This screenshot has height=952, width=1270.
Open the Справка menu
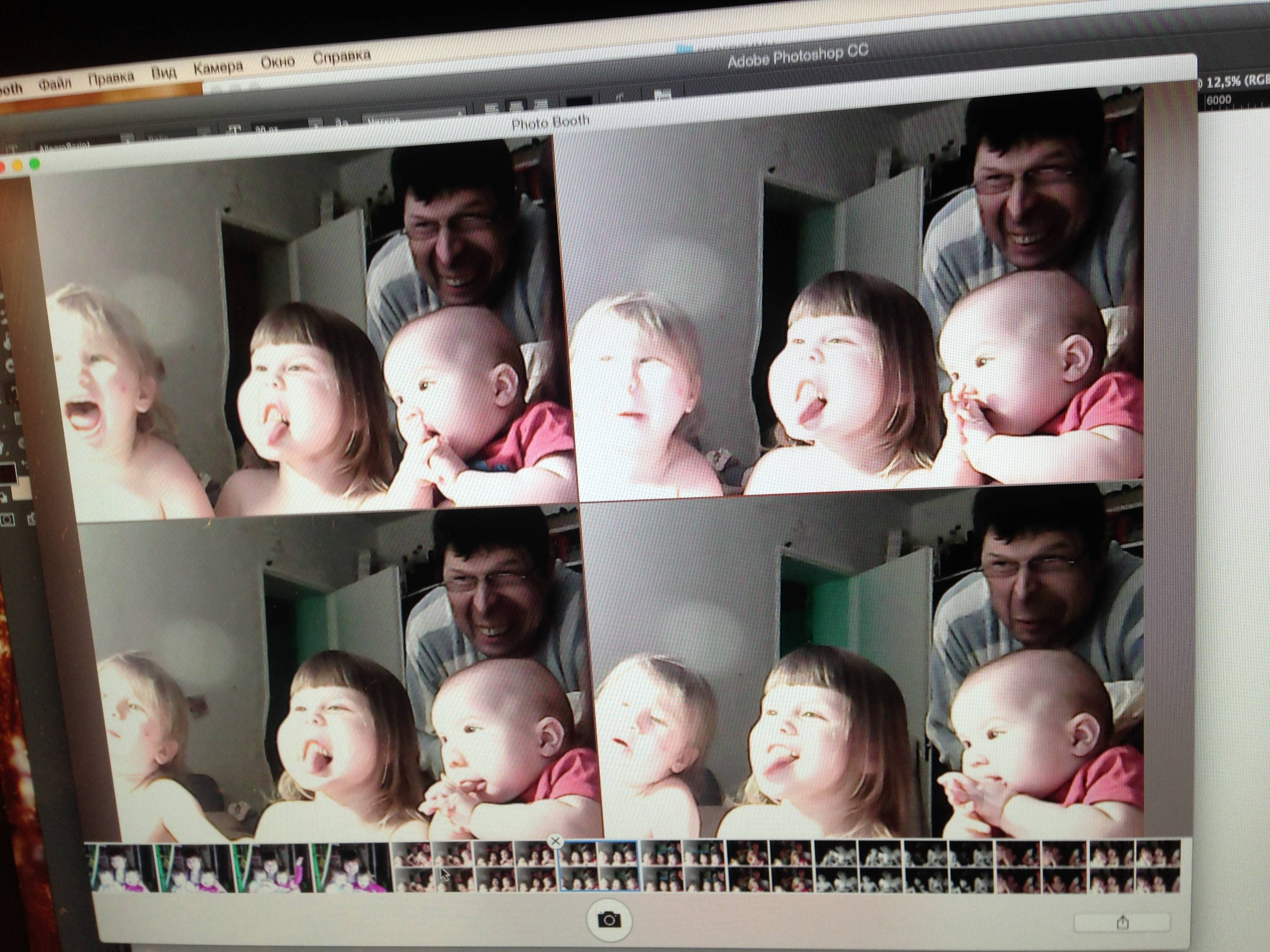[342, 57]
